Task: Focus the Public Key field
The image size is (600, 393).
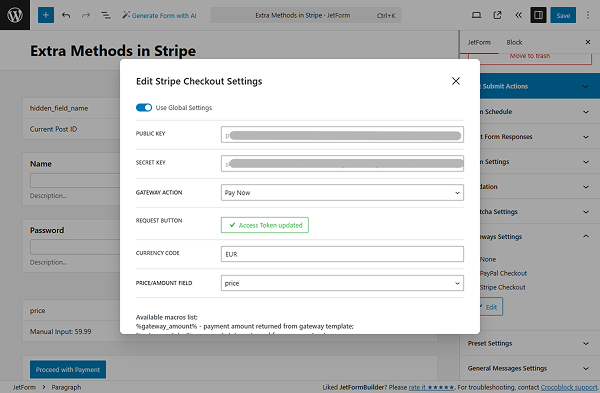Action: pyautogui.click(x=342, y=134)
